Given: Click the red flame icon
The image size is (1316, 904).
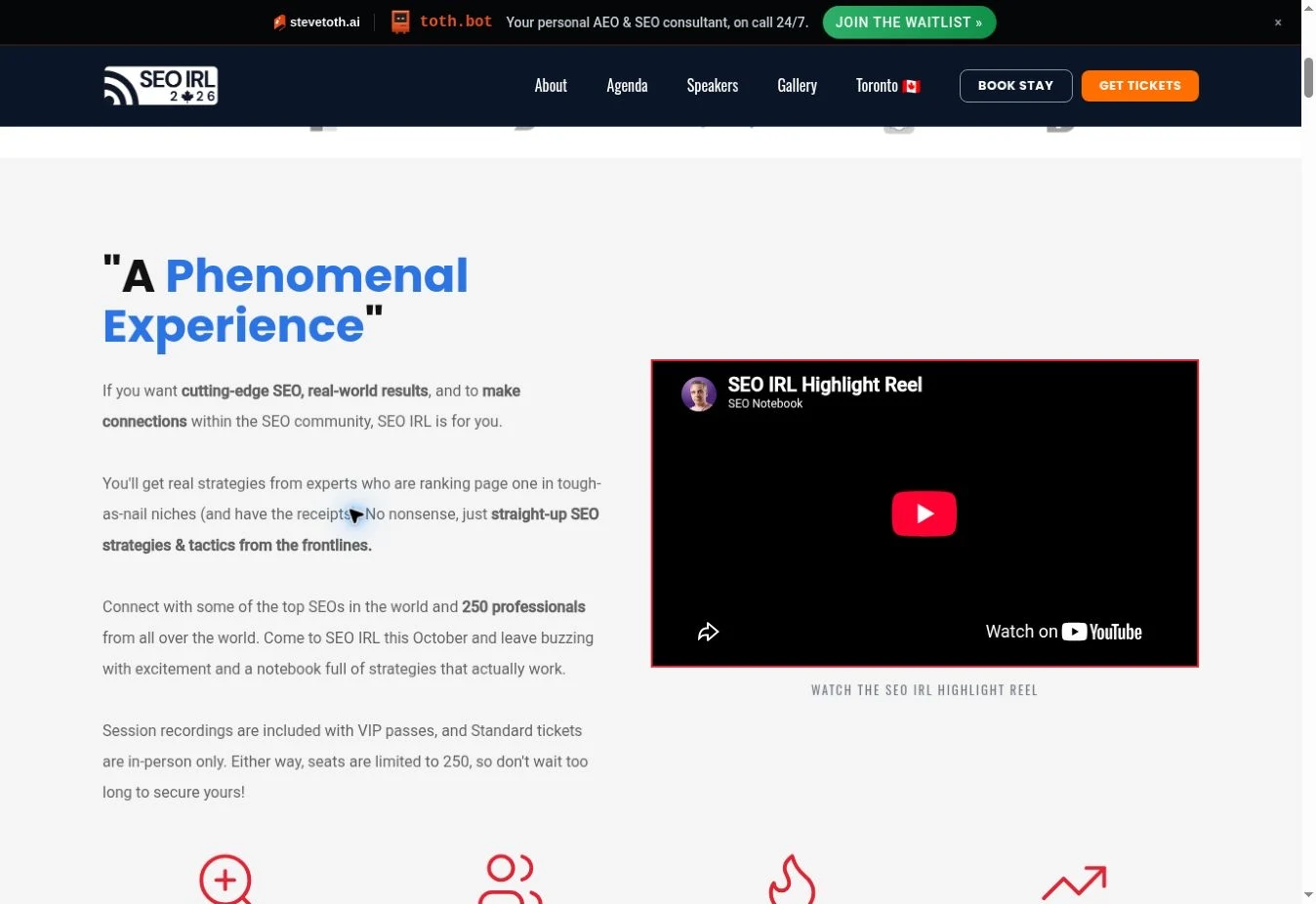Looking at the screenshot, I should pos(792,881).
